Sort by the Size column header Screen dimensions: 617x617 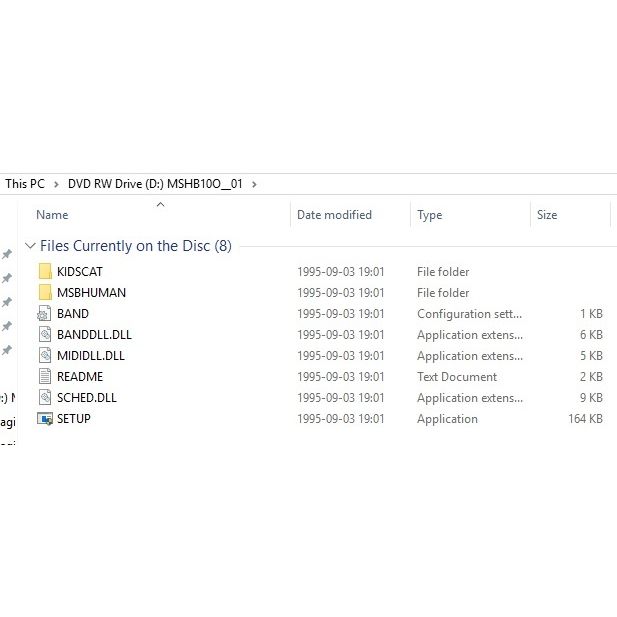[x=547, y=215]
